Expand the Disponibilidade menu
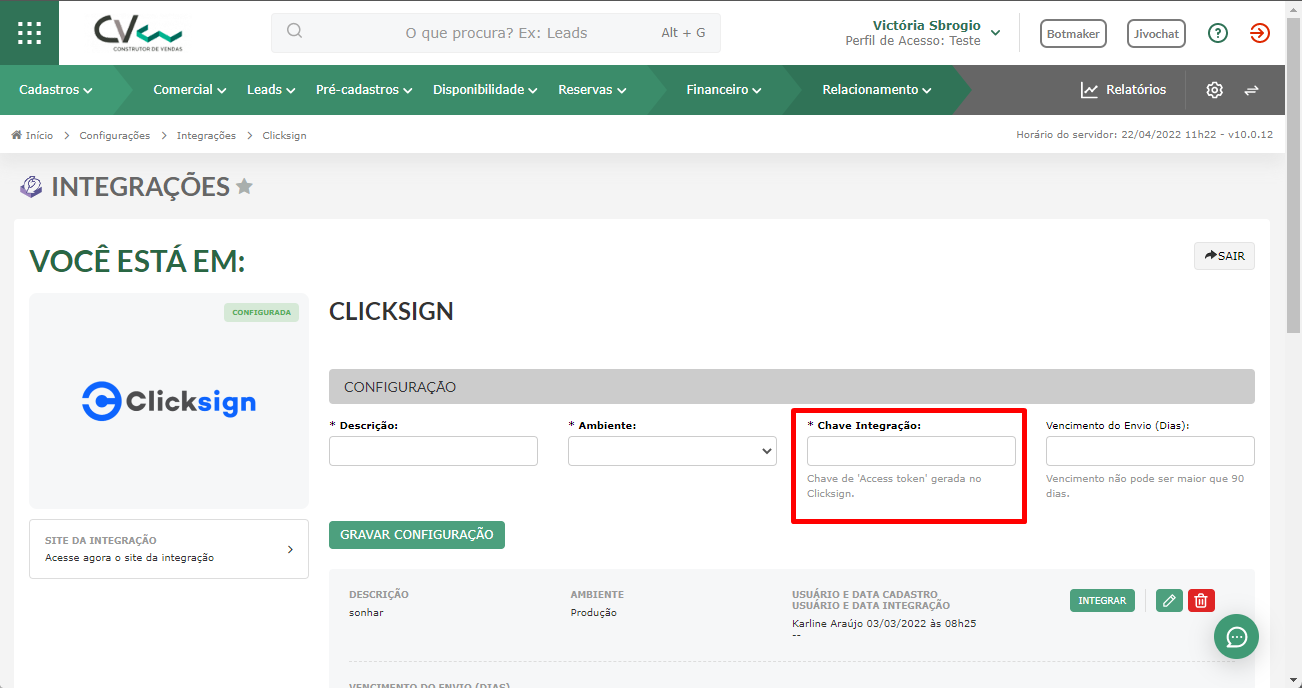Screen dimensions: 1302x688 tap(485, 90)
